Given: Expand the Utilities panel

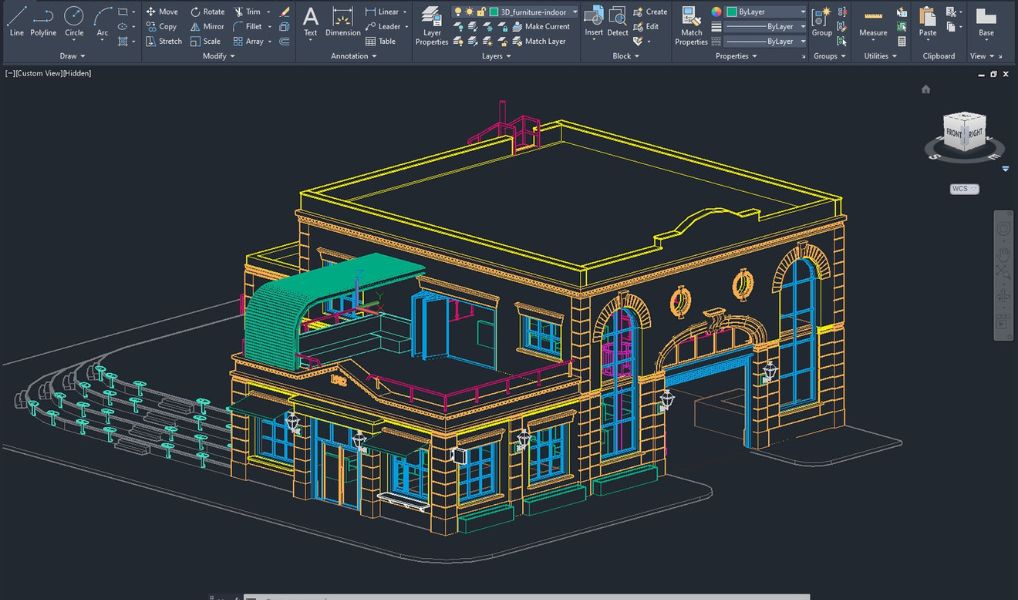Looking at the screenshot, I should [x=880, y=56].
